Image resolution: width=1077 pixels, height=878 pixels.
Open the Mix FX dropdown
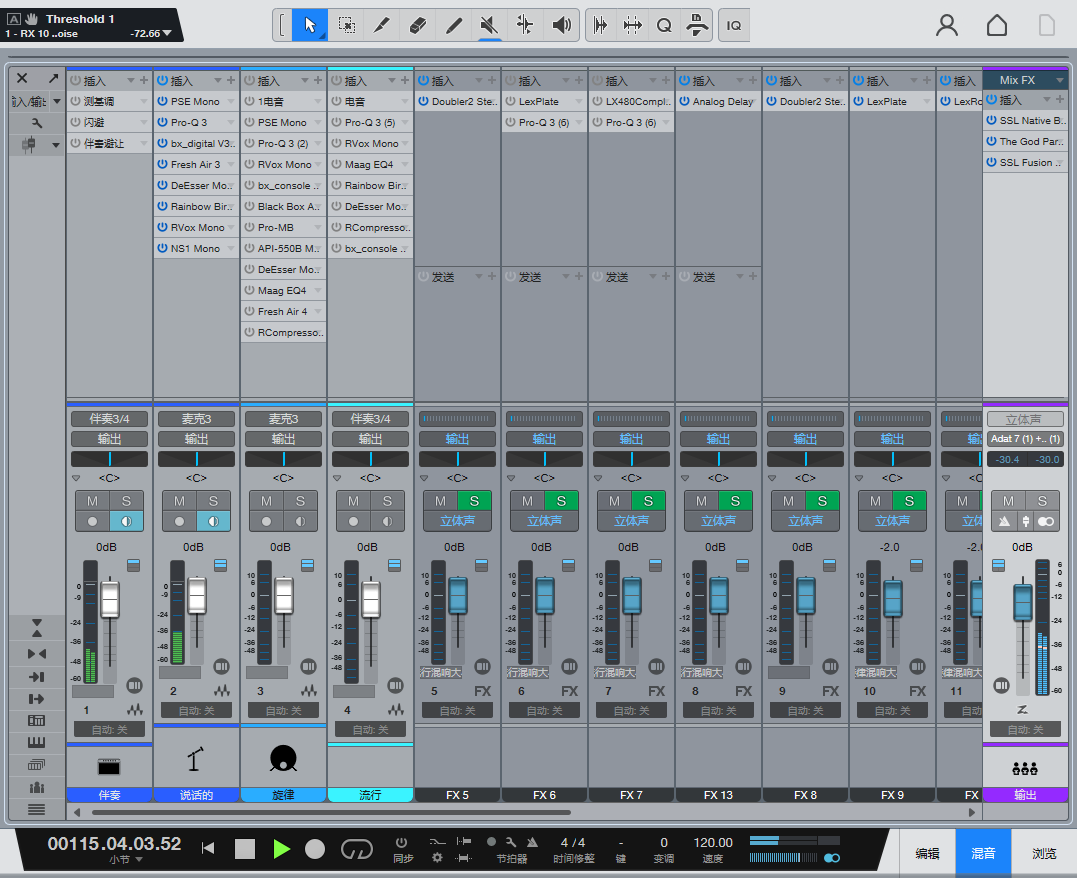click(1060, 80)
